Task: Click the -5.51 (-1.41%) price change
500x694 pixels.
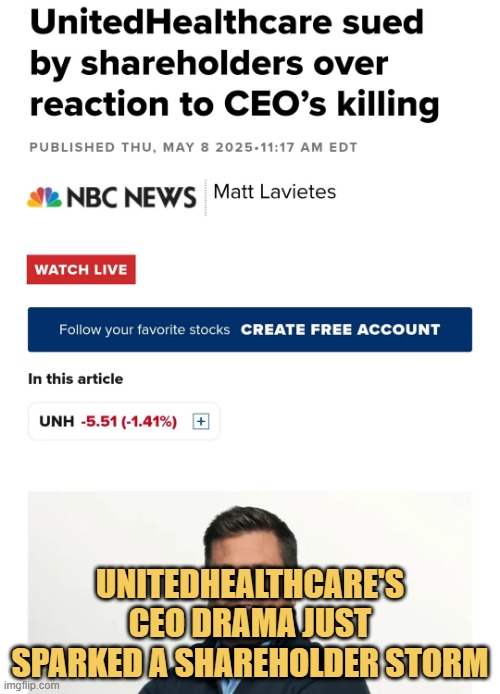Action: pos(129,421)
